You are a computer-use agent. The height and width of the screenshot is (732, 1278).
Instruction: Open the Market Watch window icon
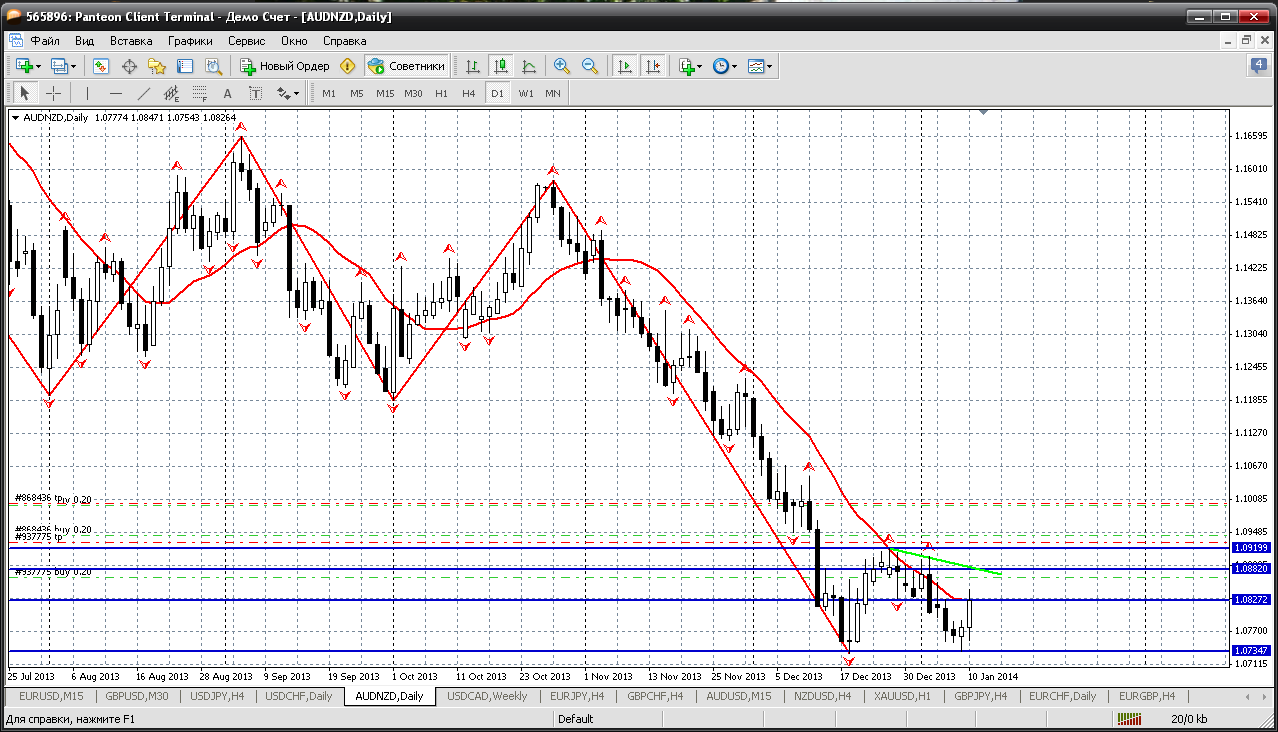(101, 66)
